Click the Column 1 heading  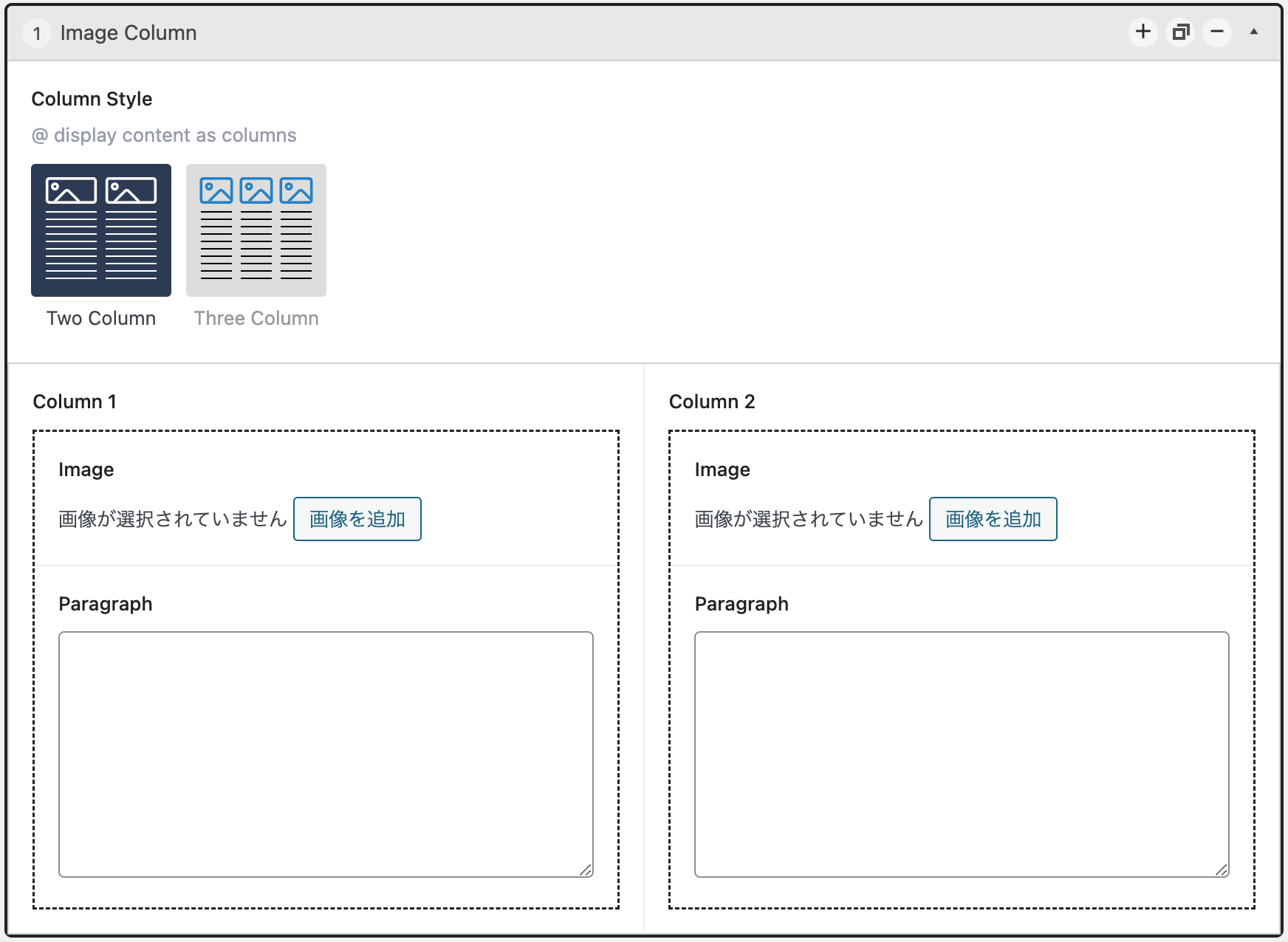(x=75, y=402)
